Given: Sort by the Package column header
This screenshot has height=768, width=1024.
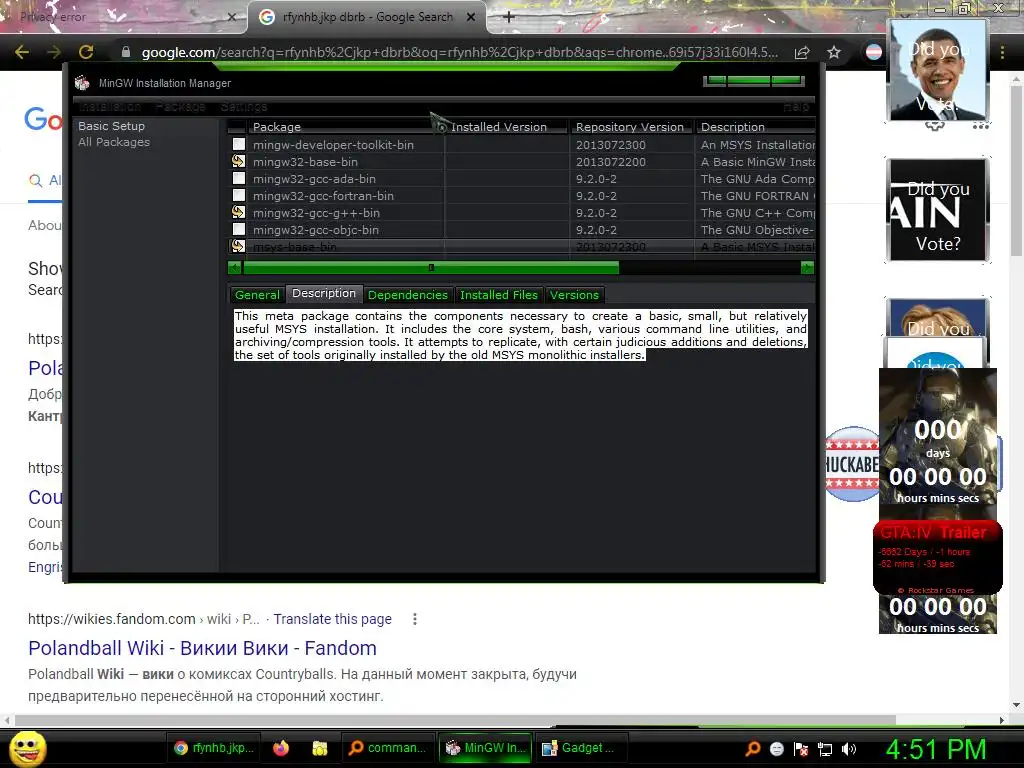Looking at the screenshot, I should coord(346,127).
